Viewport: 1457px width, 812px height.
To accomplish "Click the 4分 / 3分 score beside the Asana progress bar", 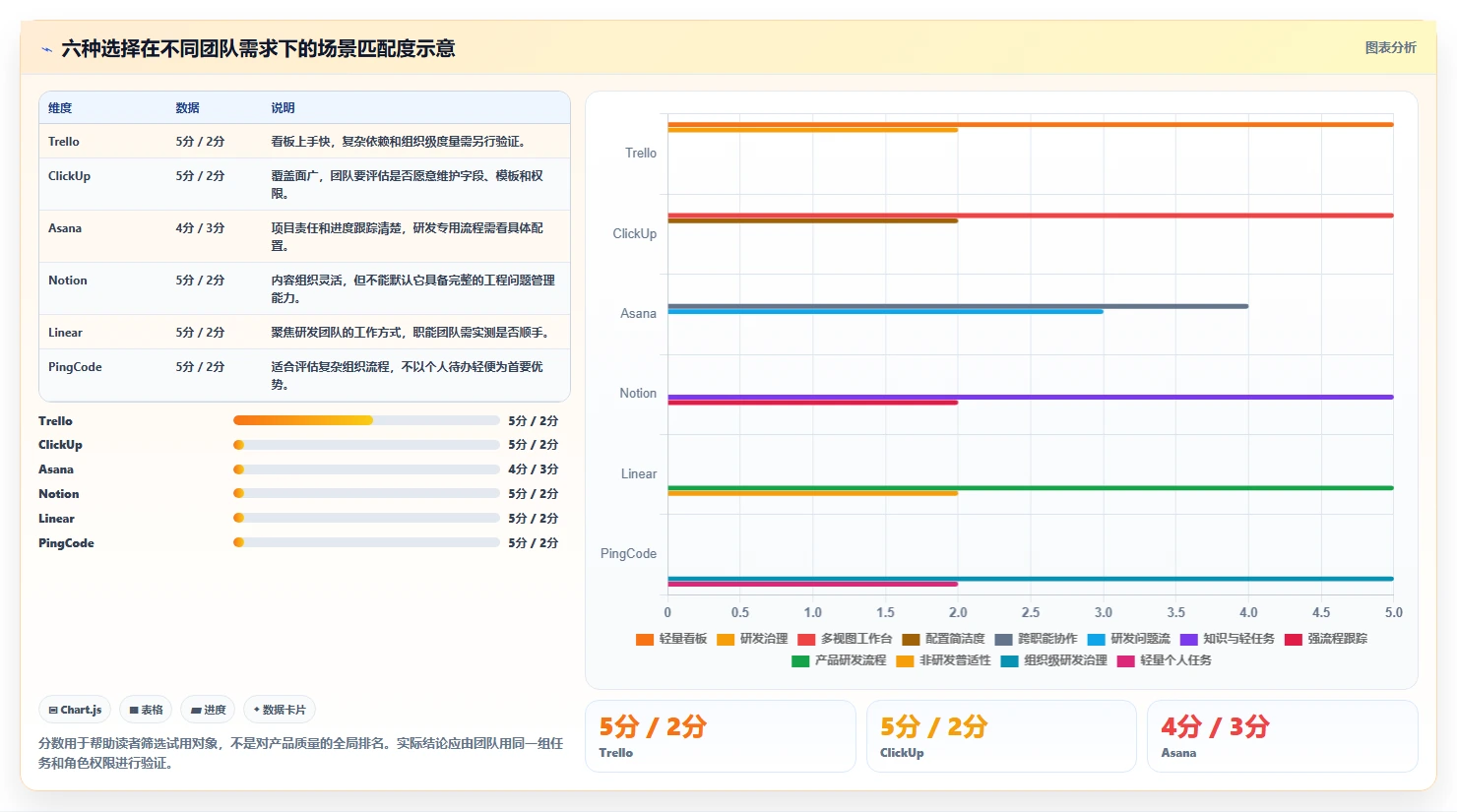I will pos(534,469).
